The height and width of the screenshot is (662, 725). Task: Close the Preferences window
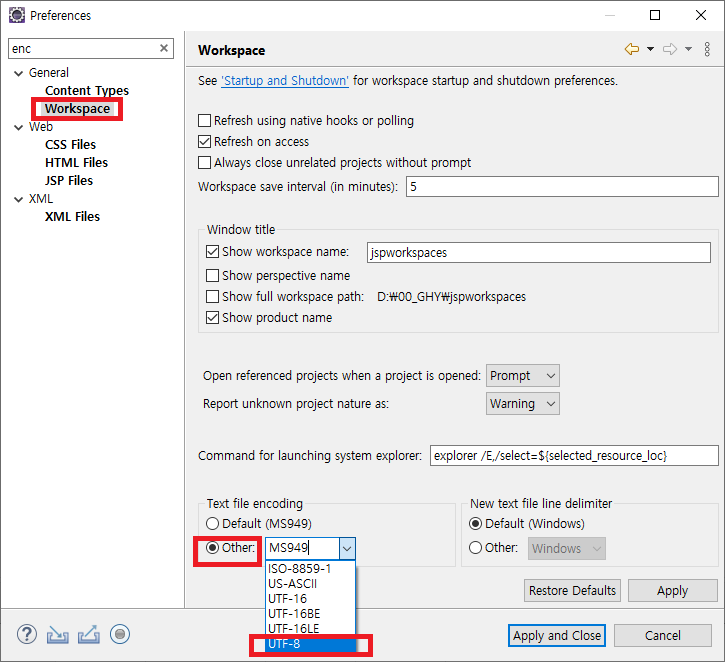coord(700,15)
